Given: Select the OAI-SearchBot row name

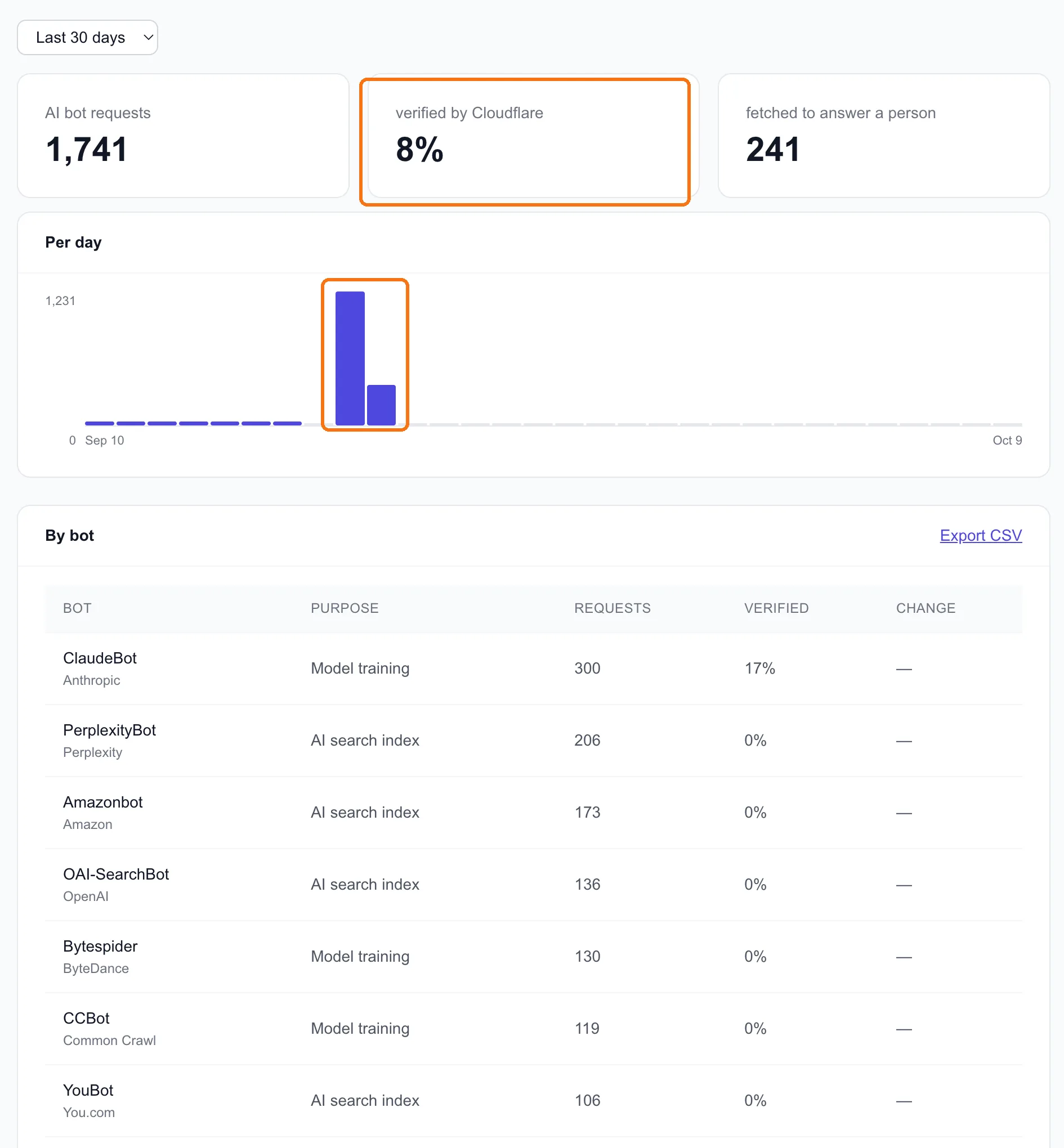Looking at the screenshot, I should (x=116, y=874).
